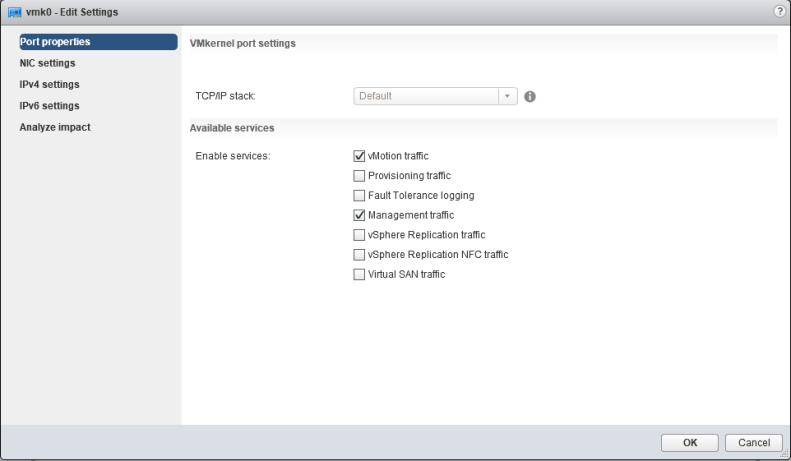Check vSphere Replication NFC traffic box
791x461 pixels.
(x=360, y=255)
